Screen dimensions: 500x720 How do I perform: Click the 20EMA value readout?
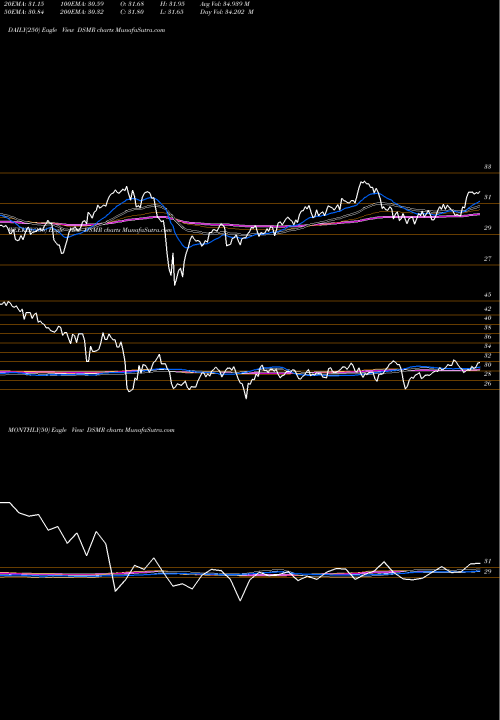point(24,4)
